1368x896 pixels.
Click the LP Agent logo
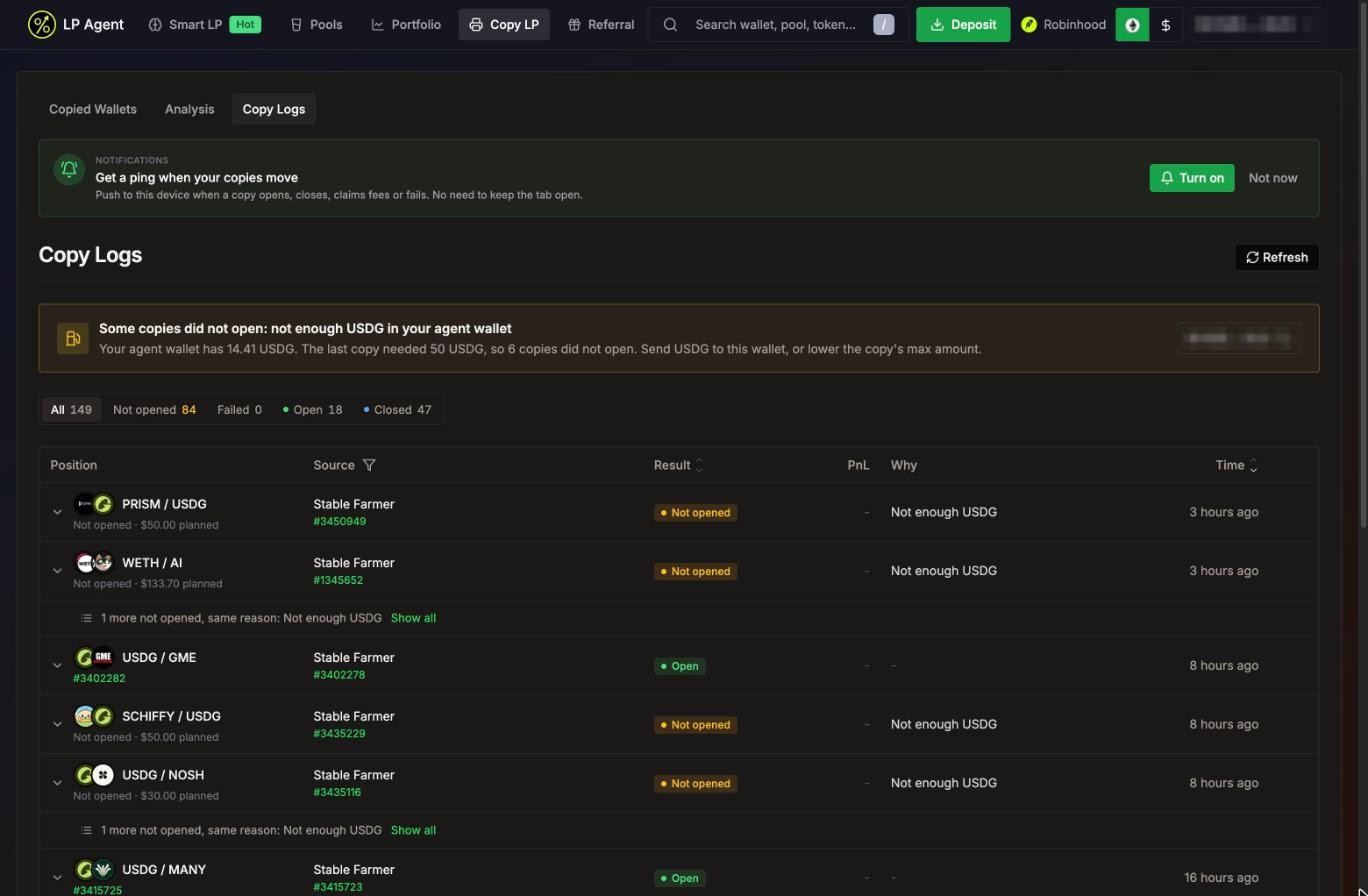(76, 24)
